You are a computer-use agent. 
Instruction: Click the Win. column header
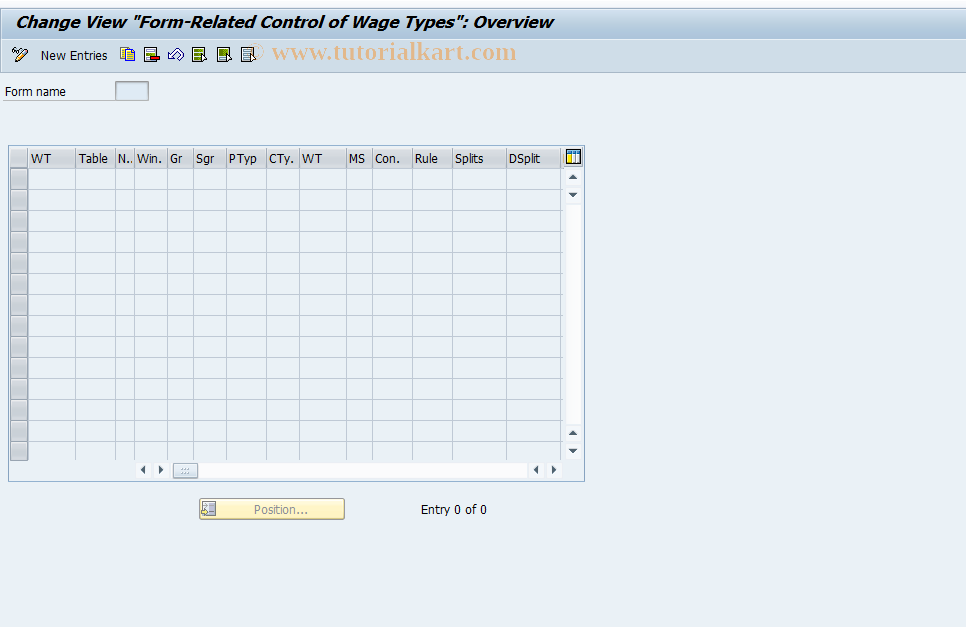click(150, 158)
